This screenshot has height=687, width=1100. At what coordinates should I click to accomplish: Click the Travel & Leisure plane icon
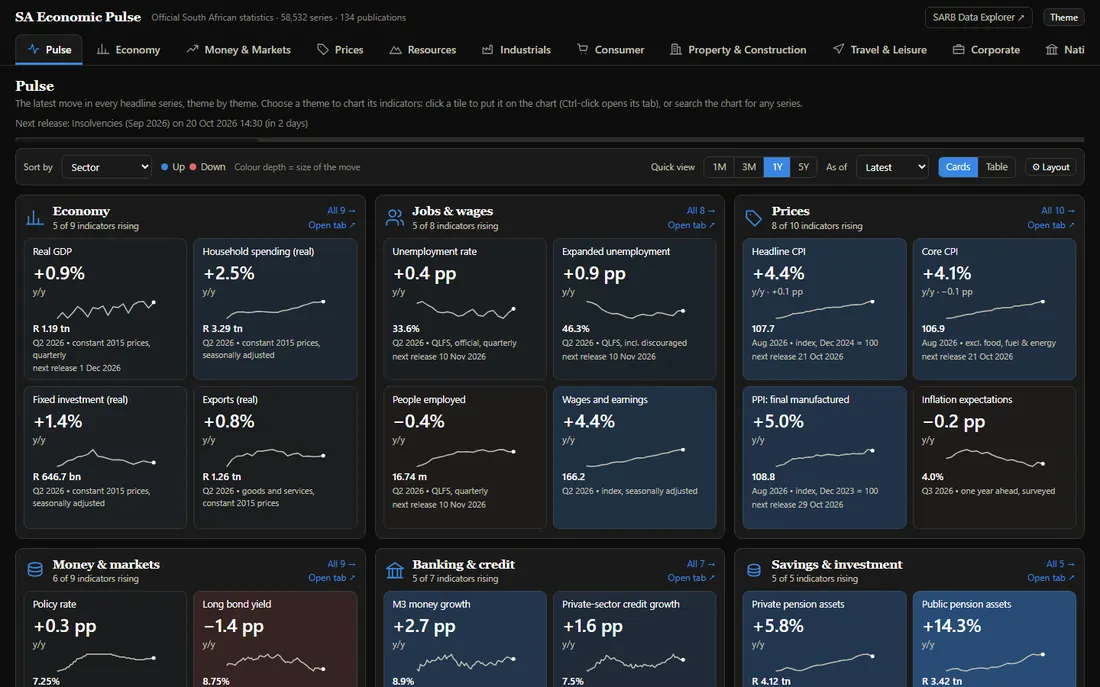(838, 49)
